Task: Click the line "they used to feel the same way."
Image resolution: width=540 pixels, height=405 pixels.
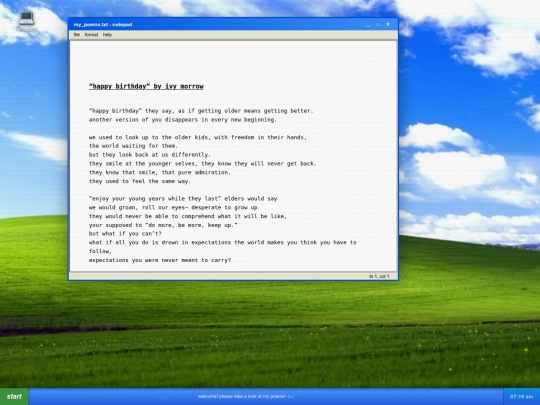Action: coord(139,181)
